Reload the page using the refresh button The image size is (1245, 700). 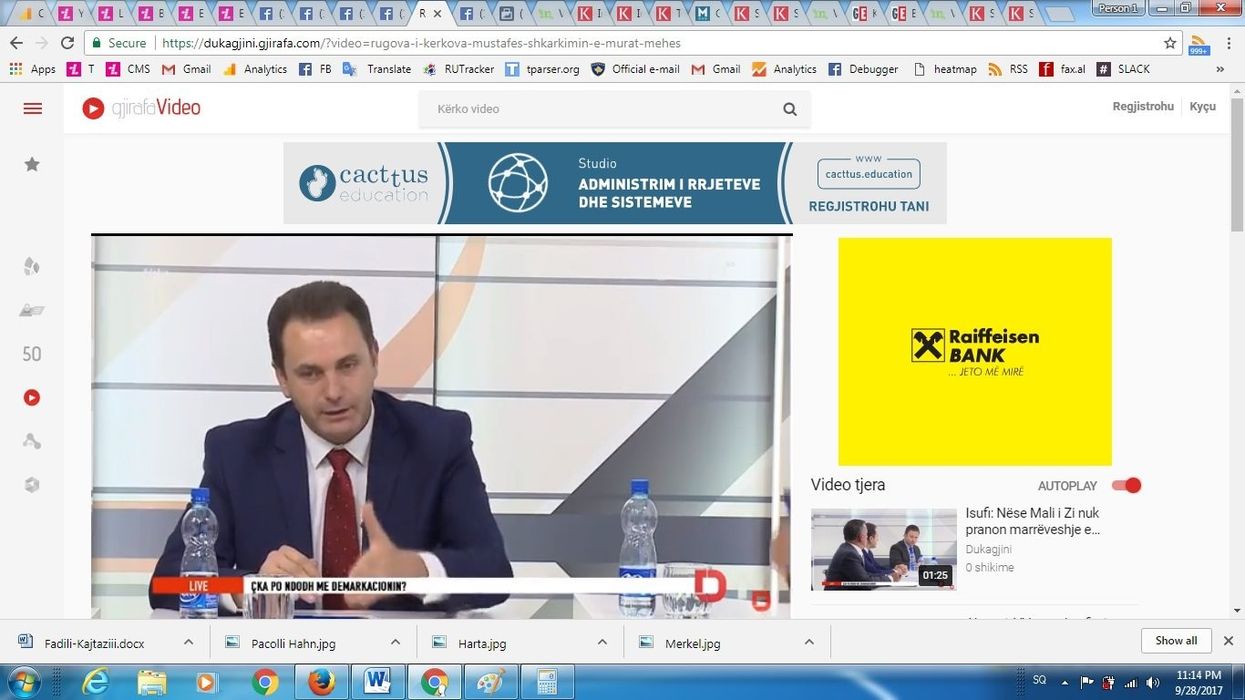coord(67,43)
